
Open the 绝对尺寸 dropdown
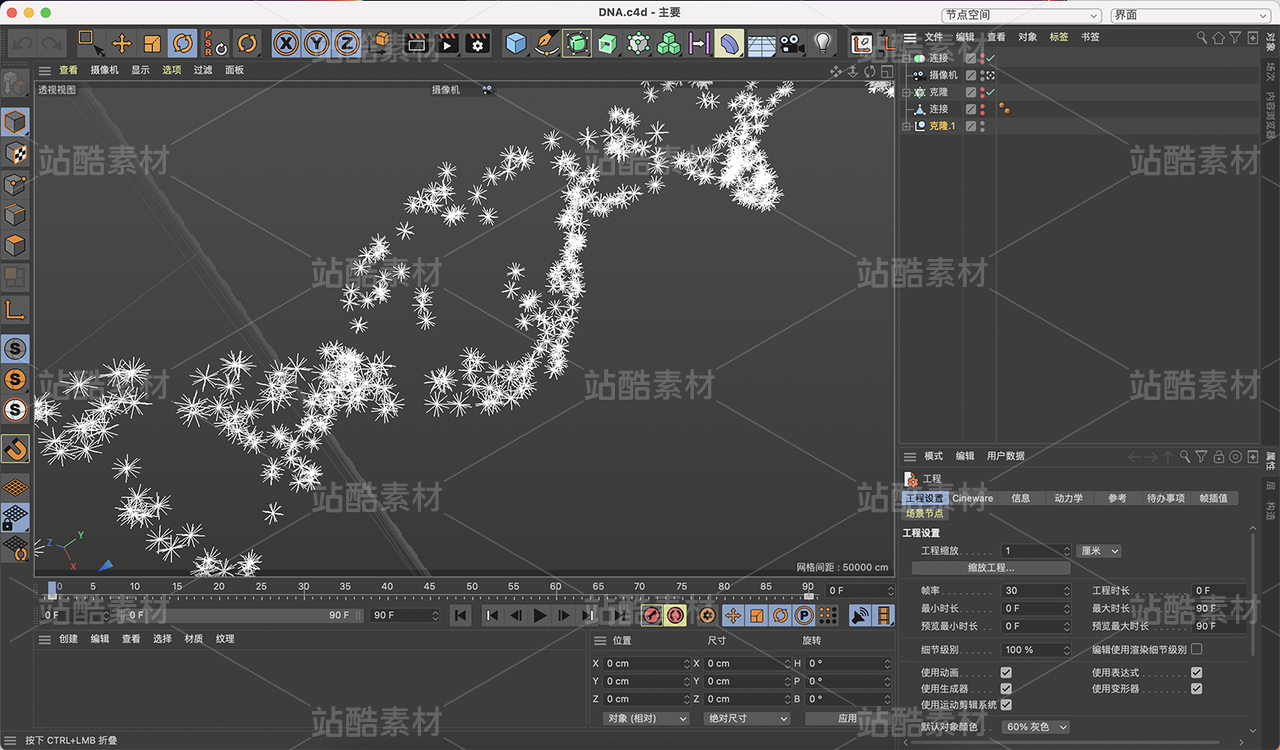point(747,718)
